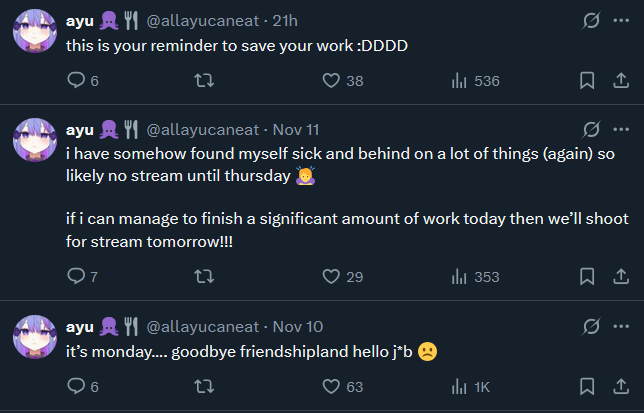Screen dimensions: 644x413
Task: Like the it's monday tweet
Action: pos(332,386)
